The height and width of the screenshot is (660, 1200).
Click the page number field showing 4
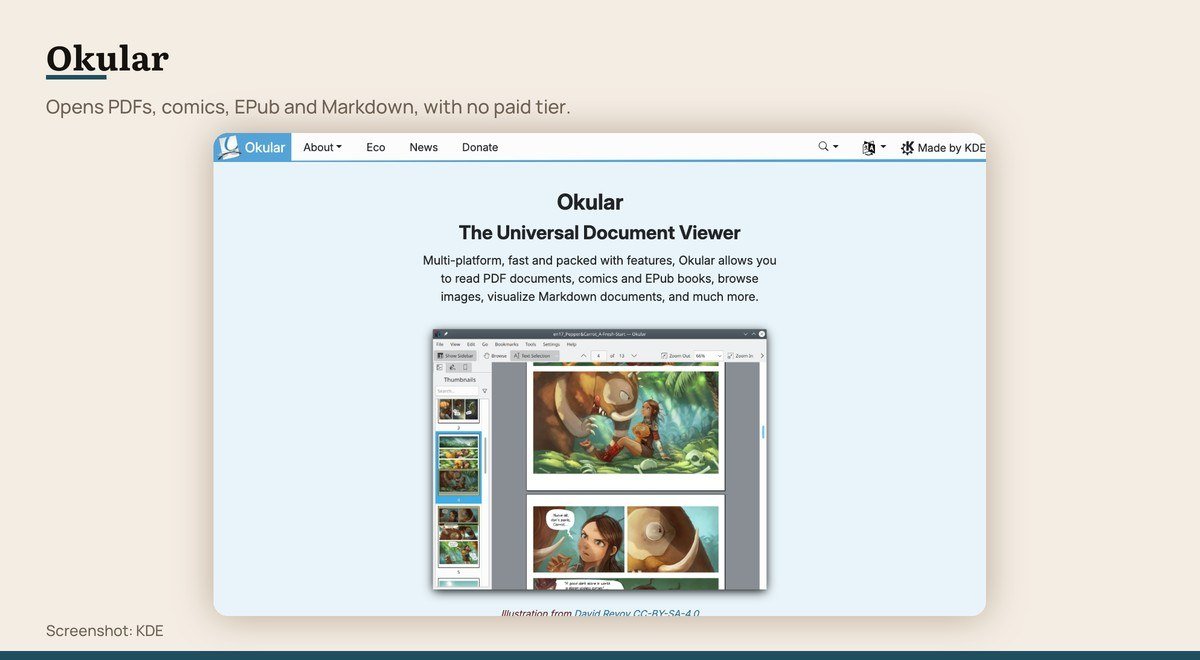599,356
